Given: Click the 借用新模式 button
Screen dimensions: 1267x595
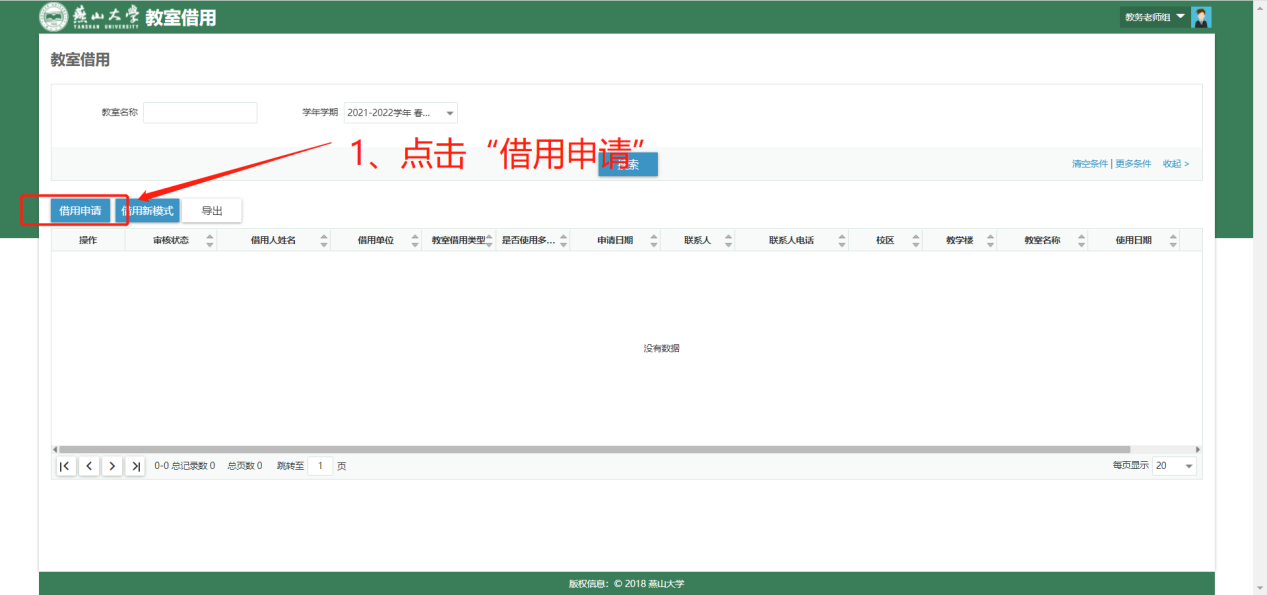Looking at the screenshot, I should 148,211.
